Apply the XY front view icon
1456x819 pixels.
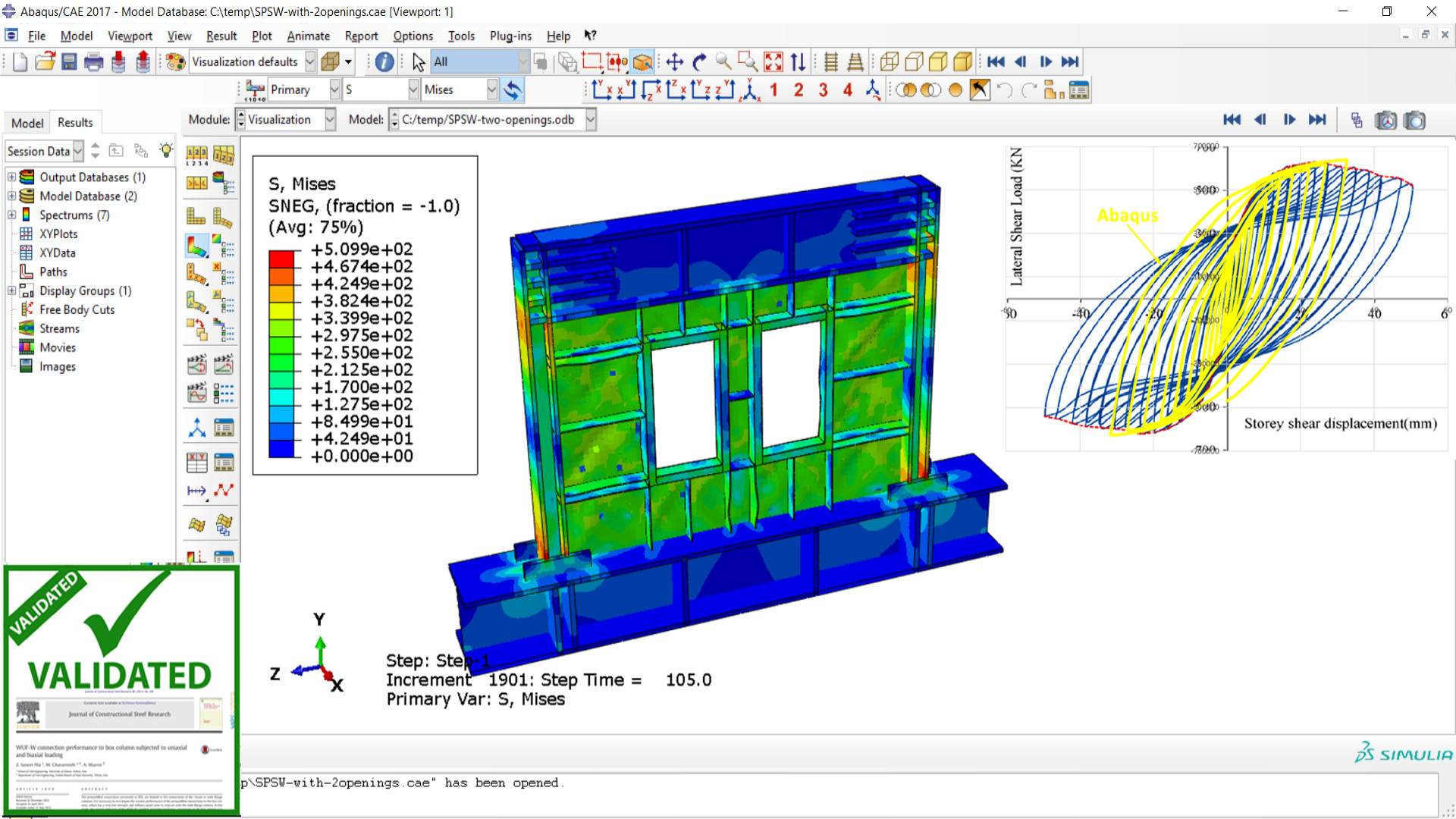pos(602,90)
